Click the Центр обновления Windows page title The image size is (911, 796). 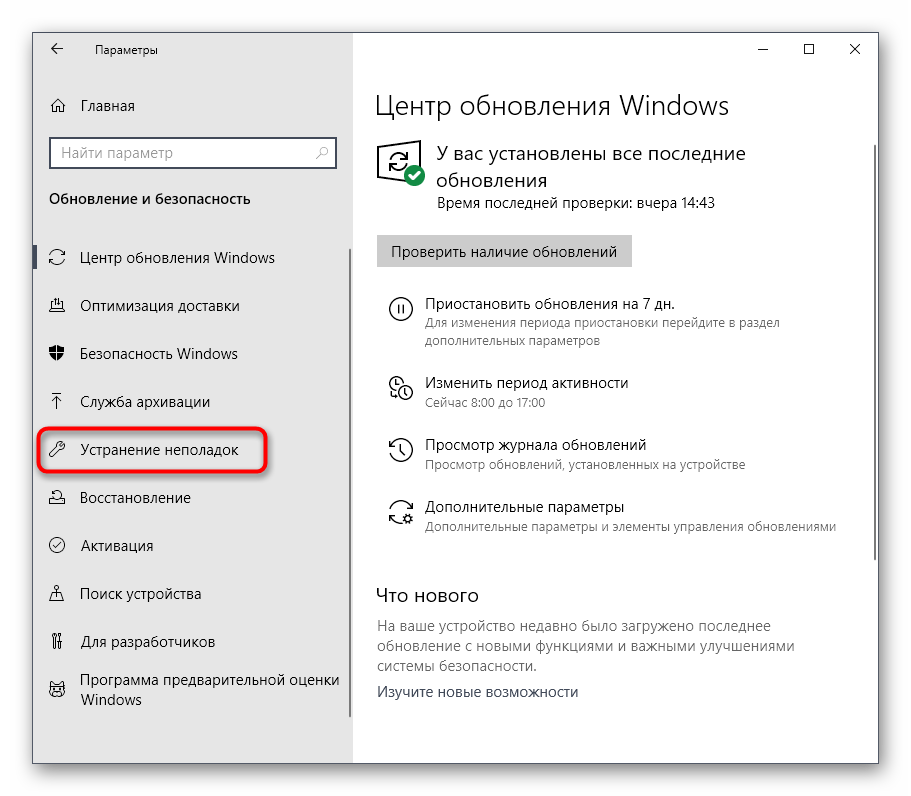tap(552, 106)
